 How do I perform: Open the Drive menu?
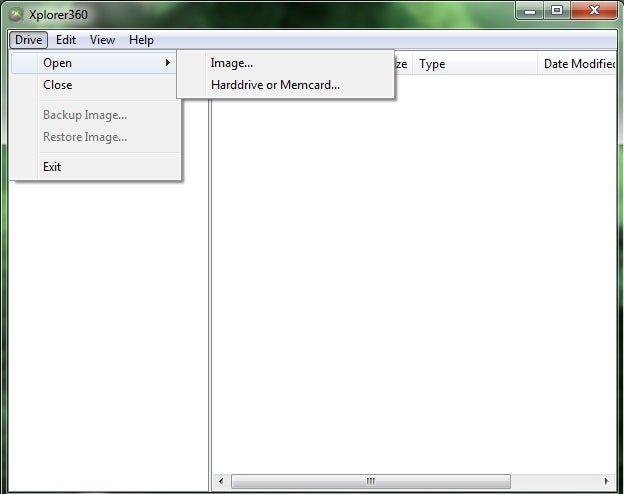[x=28, y=40]
